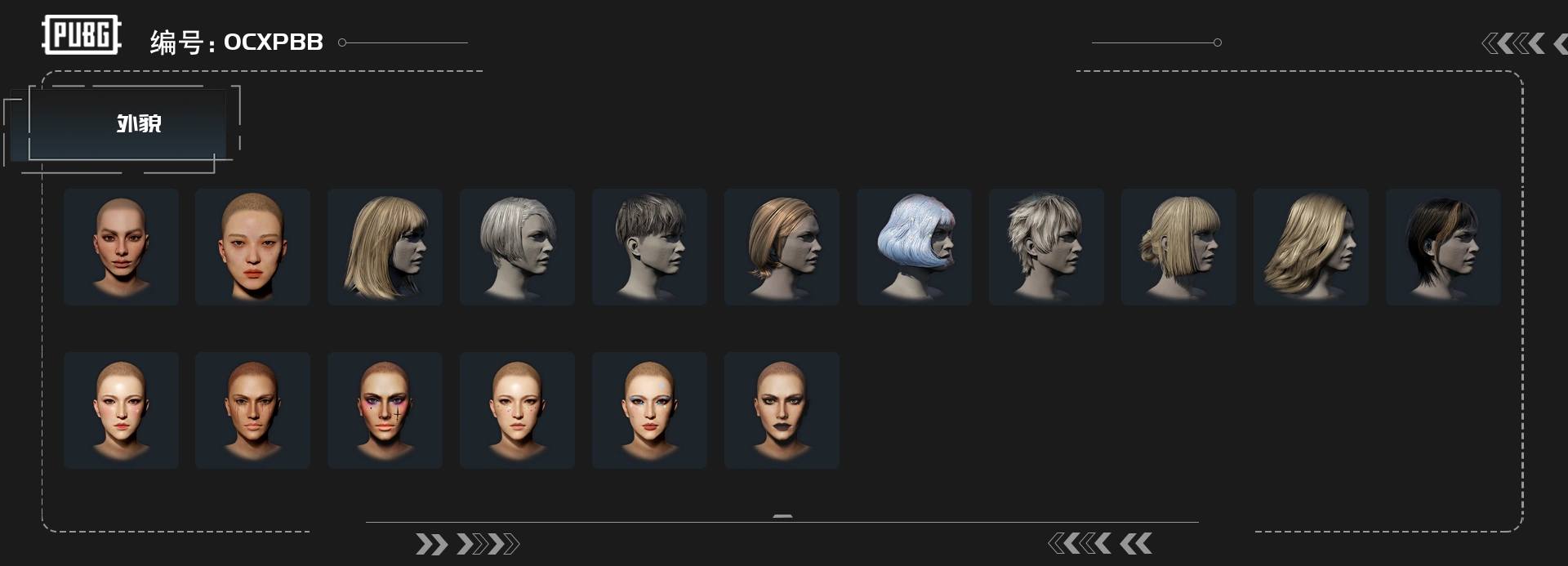Choose the auburn chin-length bob hairstyle
The width and height of the screenshot is (1568, 566).
tap(782, 247)
